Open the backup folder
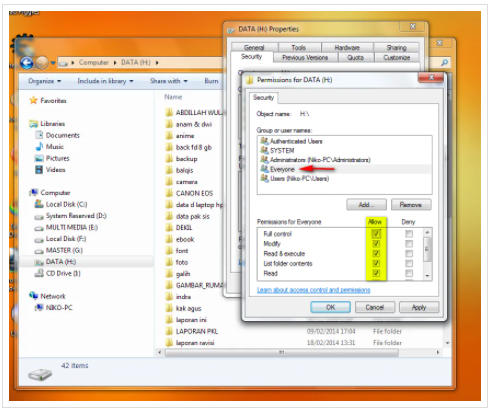492x412 pixels. pos(181,159)
